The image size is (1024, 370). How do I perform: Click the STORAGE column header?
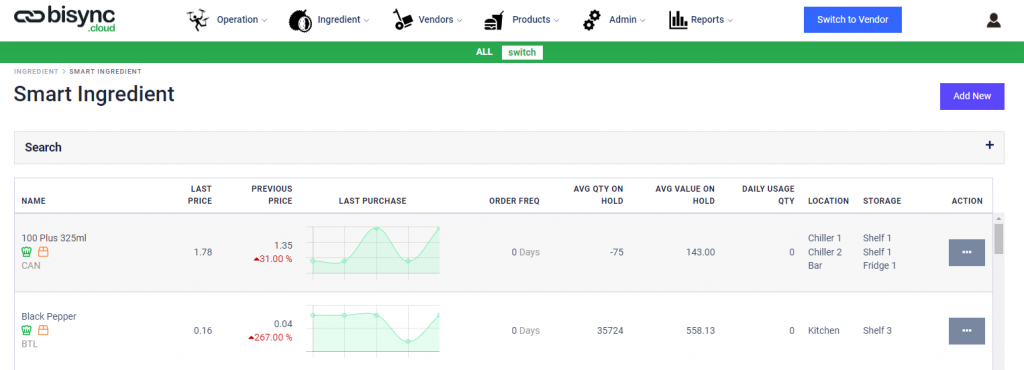[x=882, y=201]
